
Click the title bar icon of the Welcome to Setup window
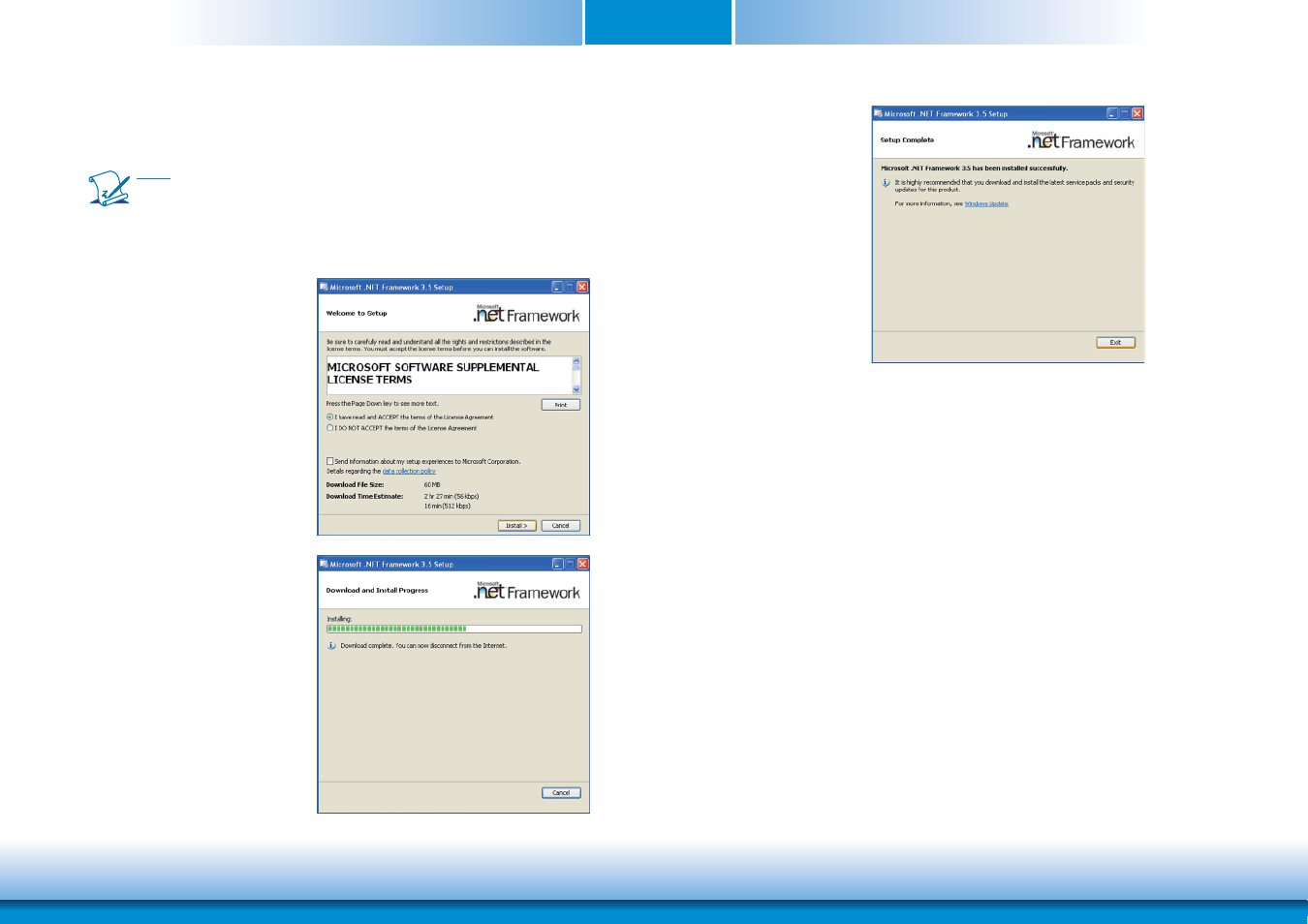pos(324,287)
